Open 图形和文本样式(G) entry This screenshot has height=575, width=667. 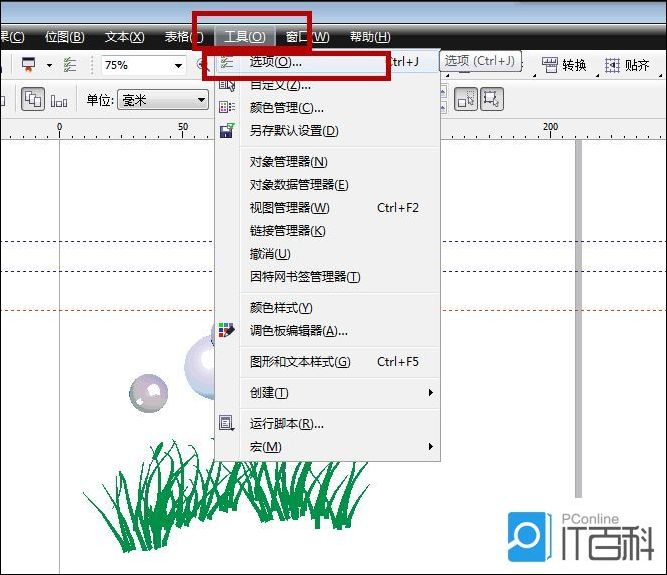[327, 362]
